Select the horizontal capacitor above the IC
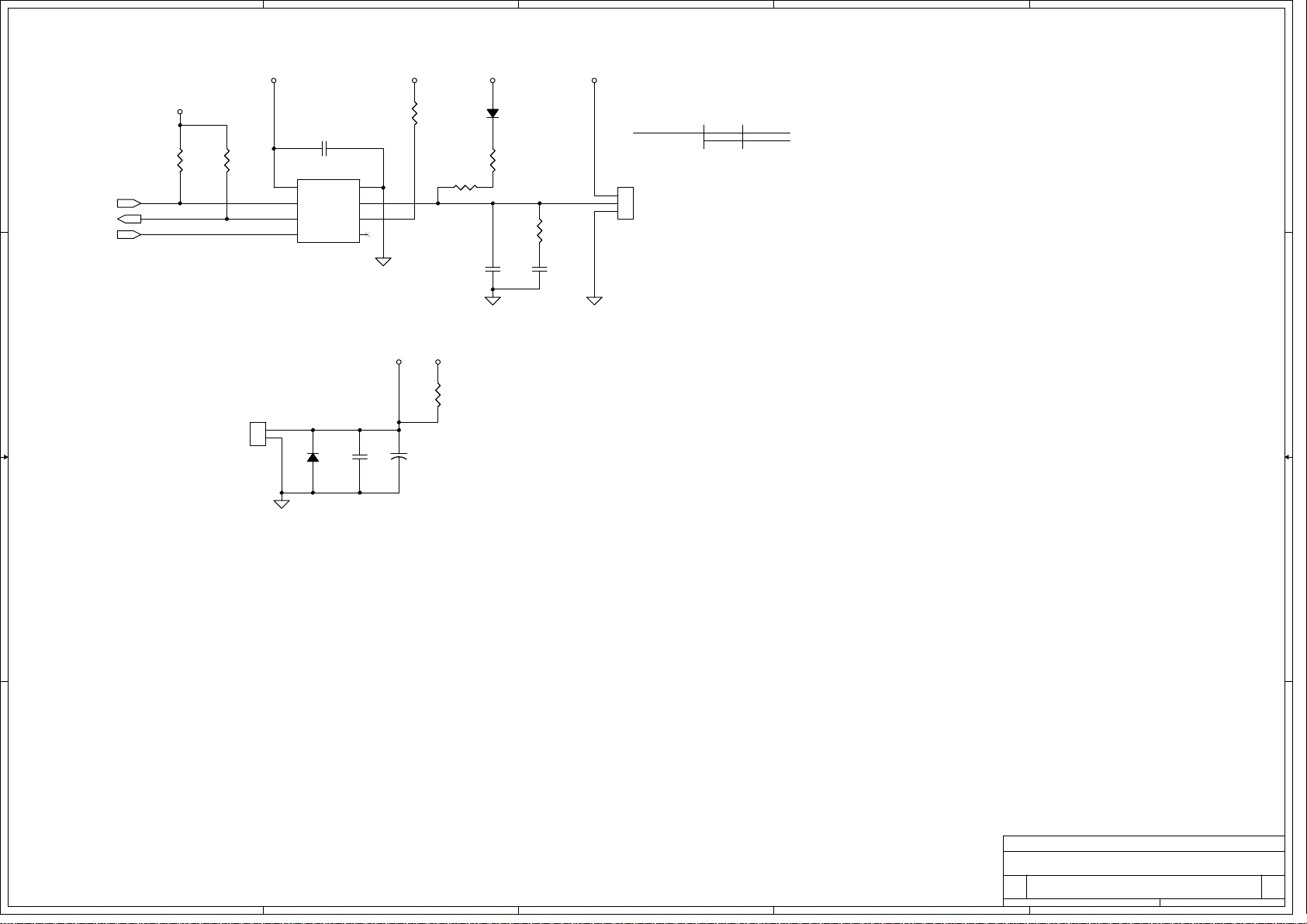 (326, 148)
